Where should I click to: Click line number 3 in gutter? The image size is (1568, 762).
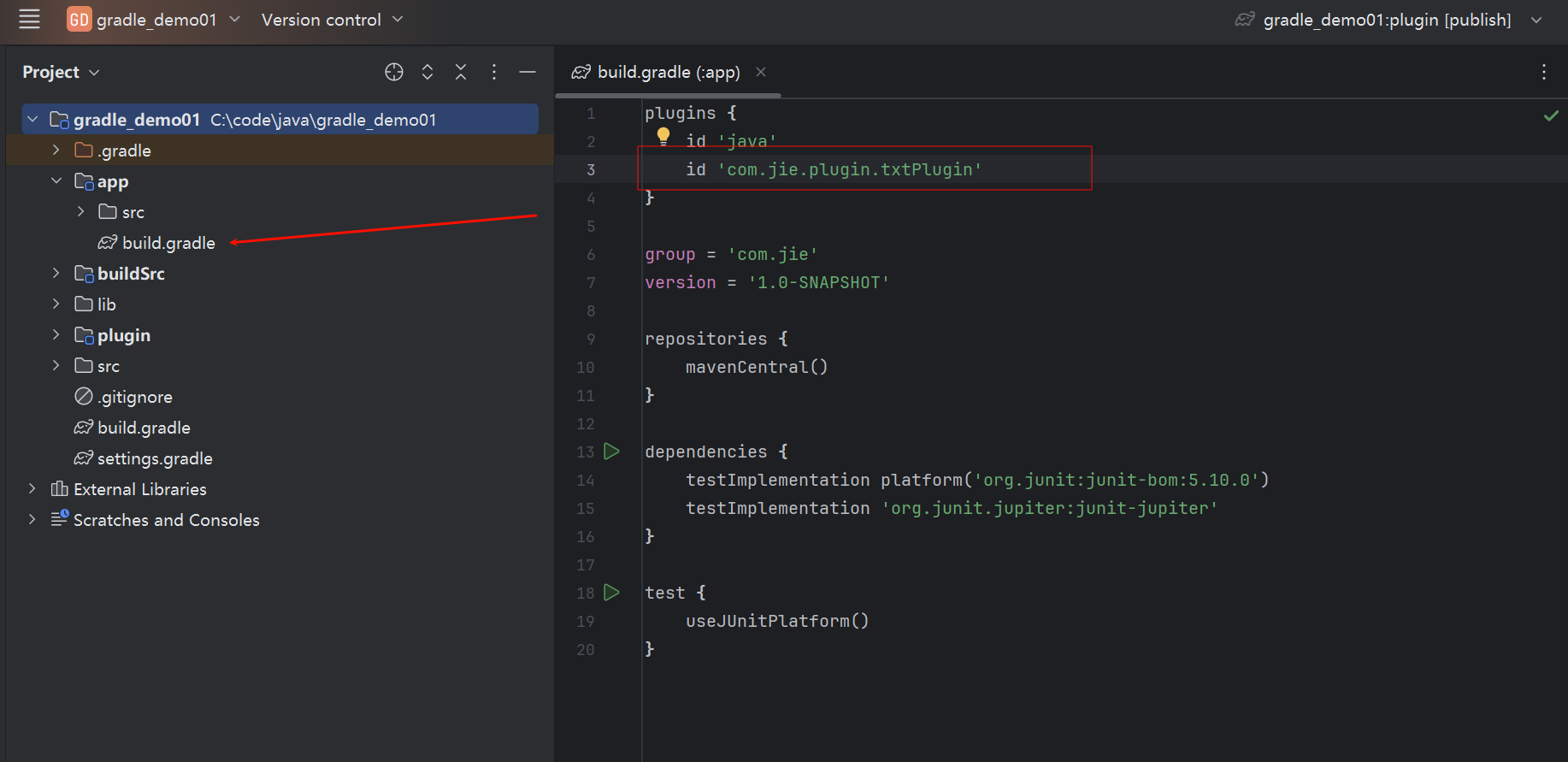(x=591, y=169)
